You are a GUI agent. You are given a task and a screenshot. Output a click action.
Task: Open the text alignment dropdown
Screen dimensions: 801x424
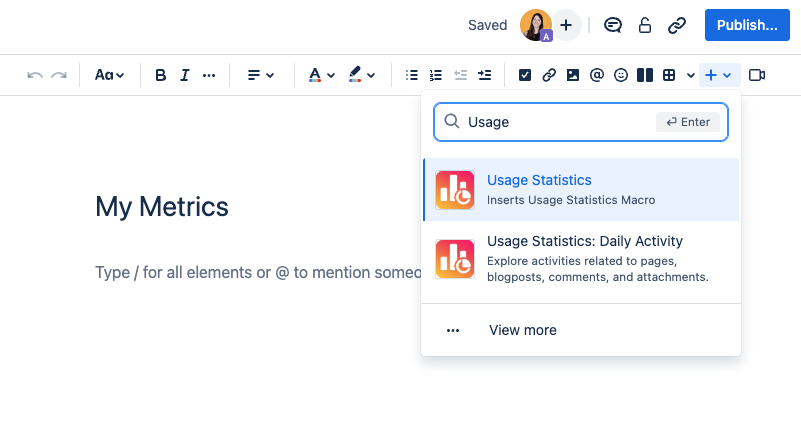(261, 75)
